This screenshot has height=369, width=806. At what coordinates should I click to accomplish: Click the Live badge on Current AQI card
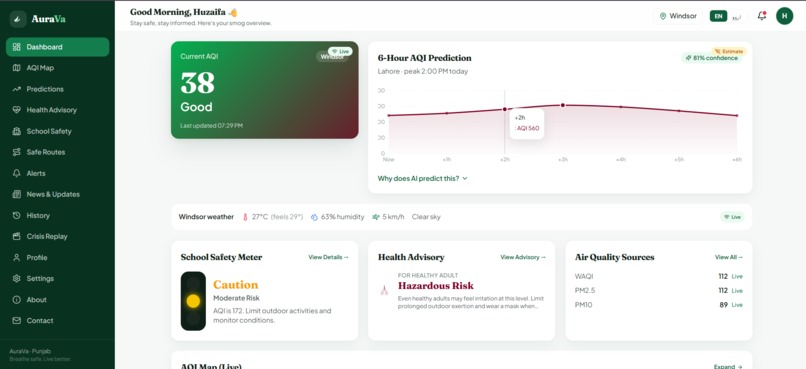coord(339,51)
